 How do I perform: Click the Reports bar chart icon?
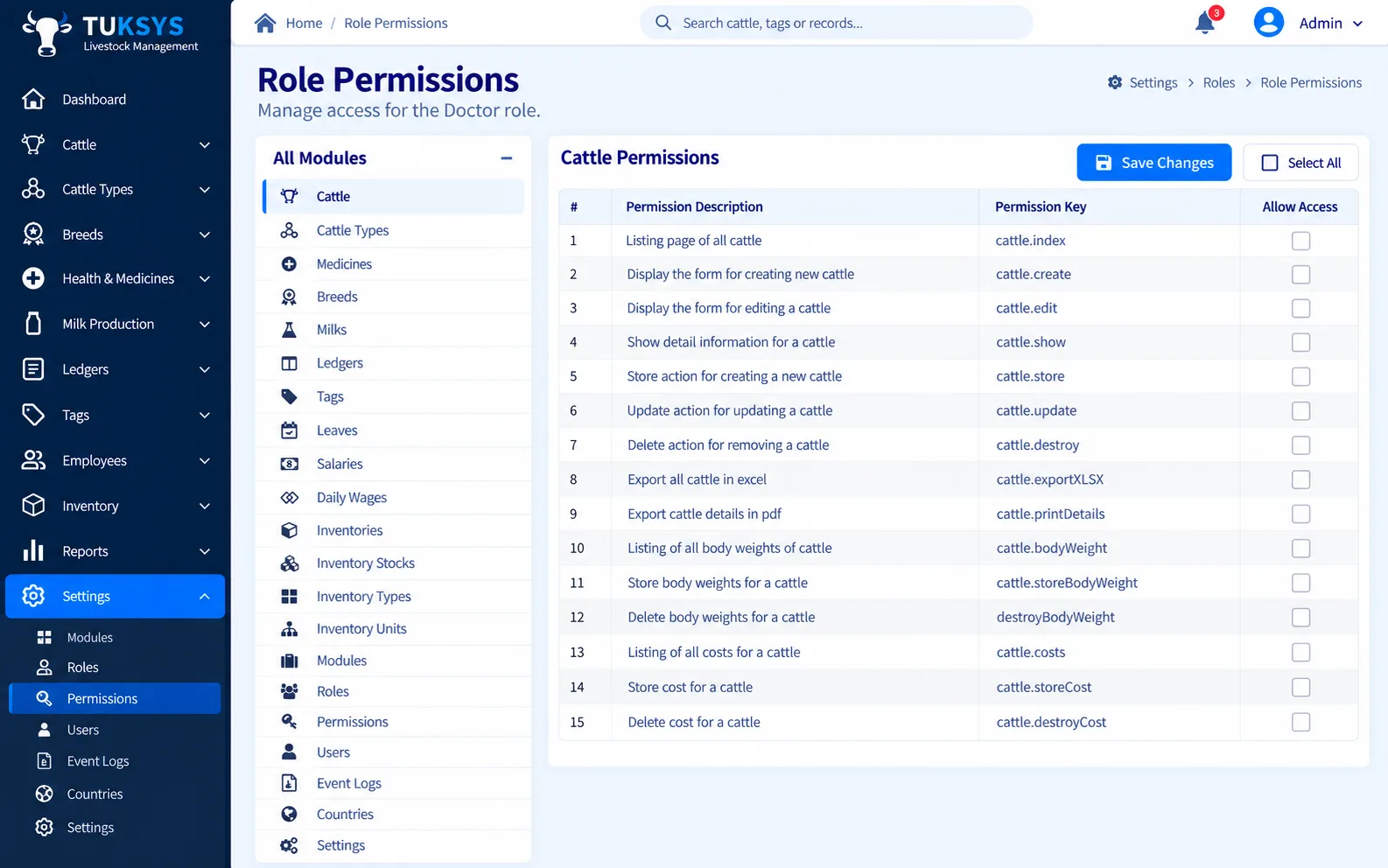point(33,550)
